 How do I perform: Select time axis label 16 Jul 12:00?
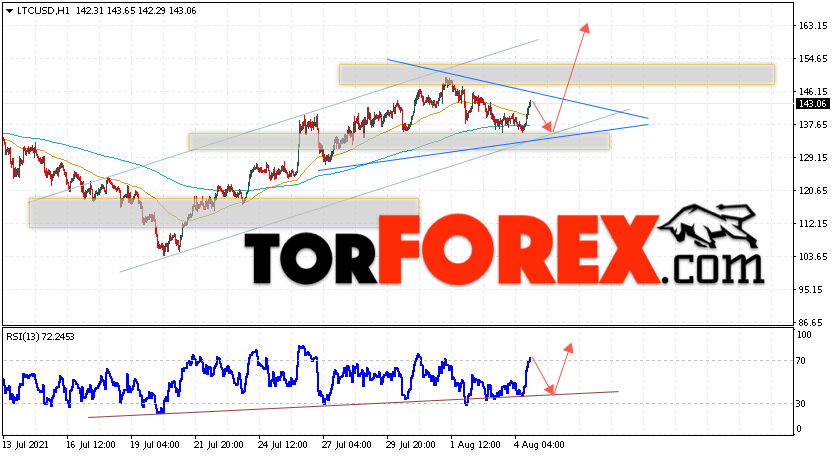coord(91,444)
